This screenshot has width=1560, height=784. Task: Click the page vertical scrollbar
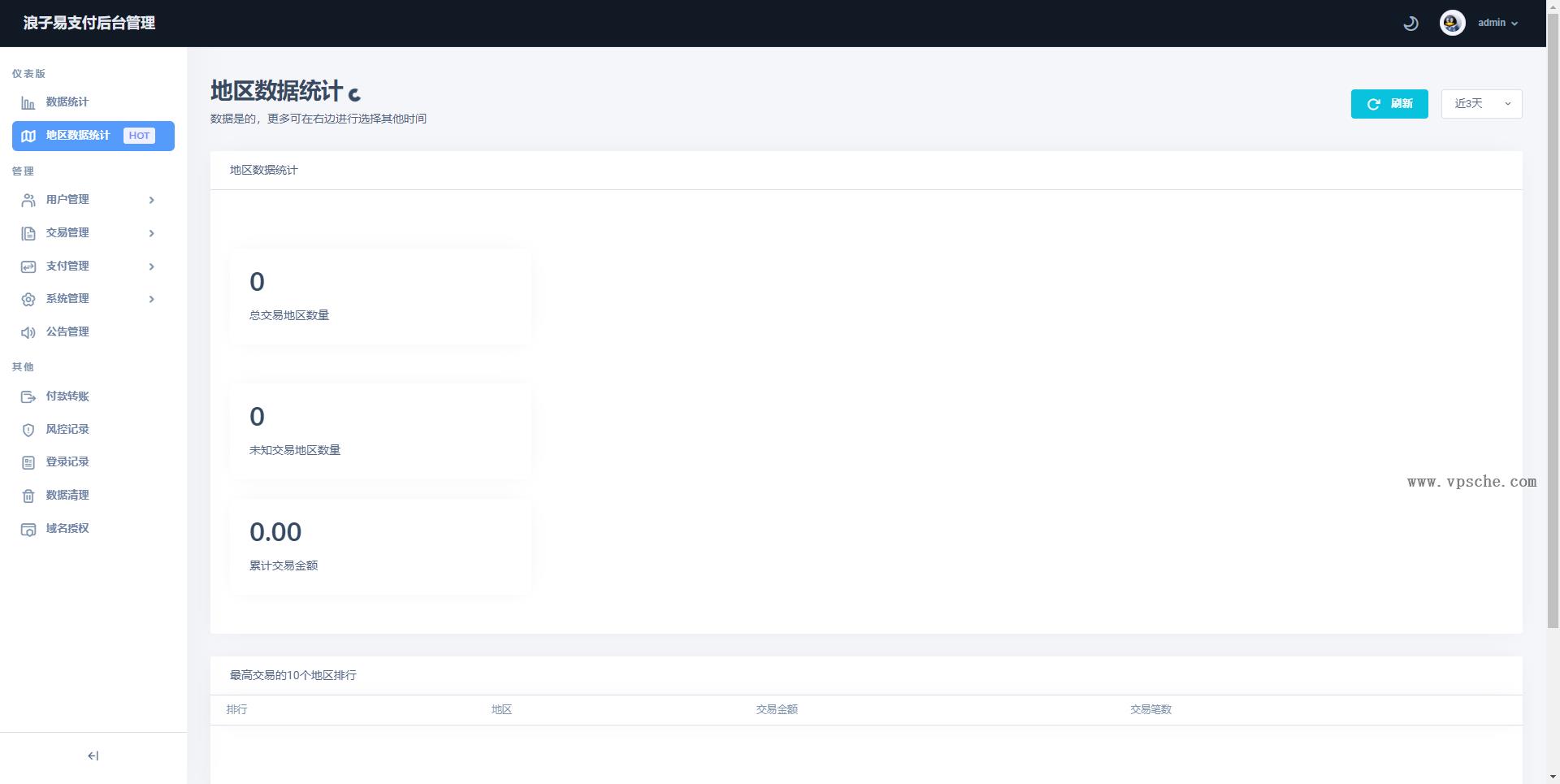[1552, 325]
